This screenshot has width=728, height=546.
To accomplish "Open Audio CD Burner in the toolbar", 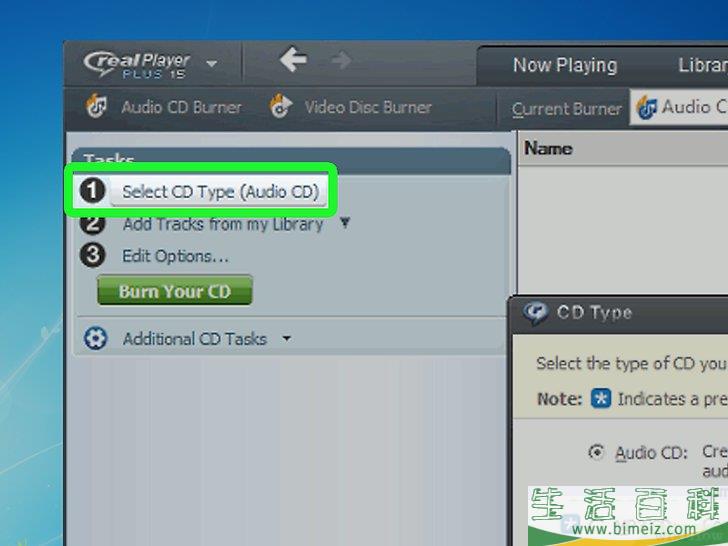I will pos(182,107).
